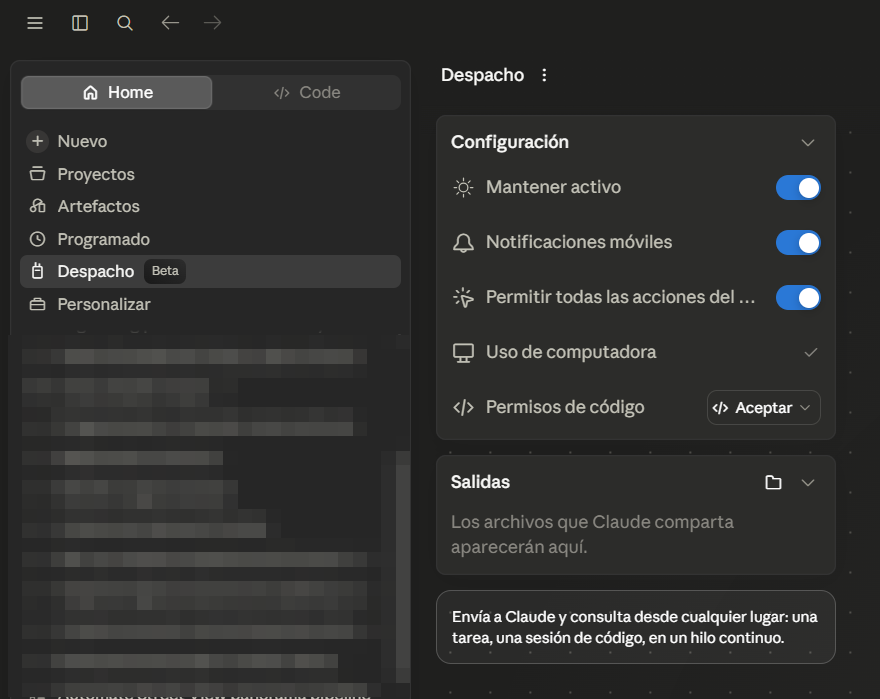Click the monitor icon beside Uso de computadora
Viewport: 880px width, 699px height.
point(463,353)
